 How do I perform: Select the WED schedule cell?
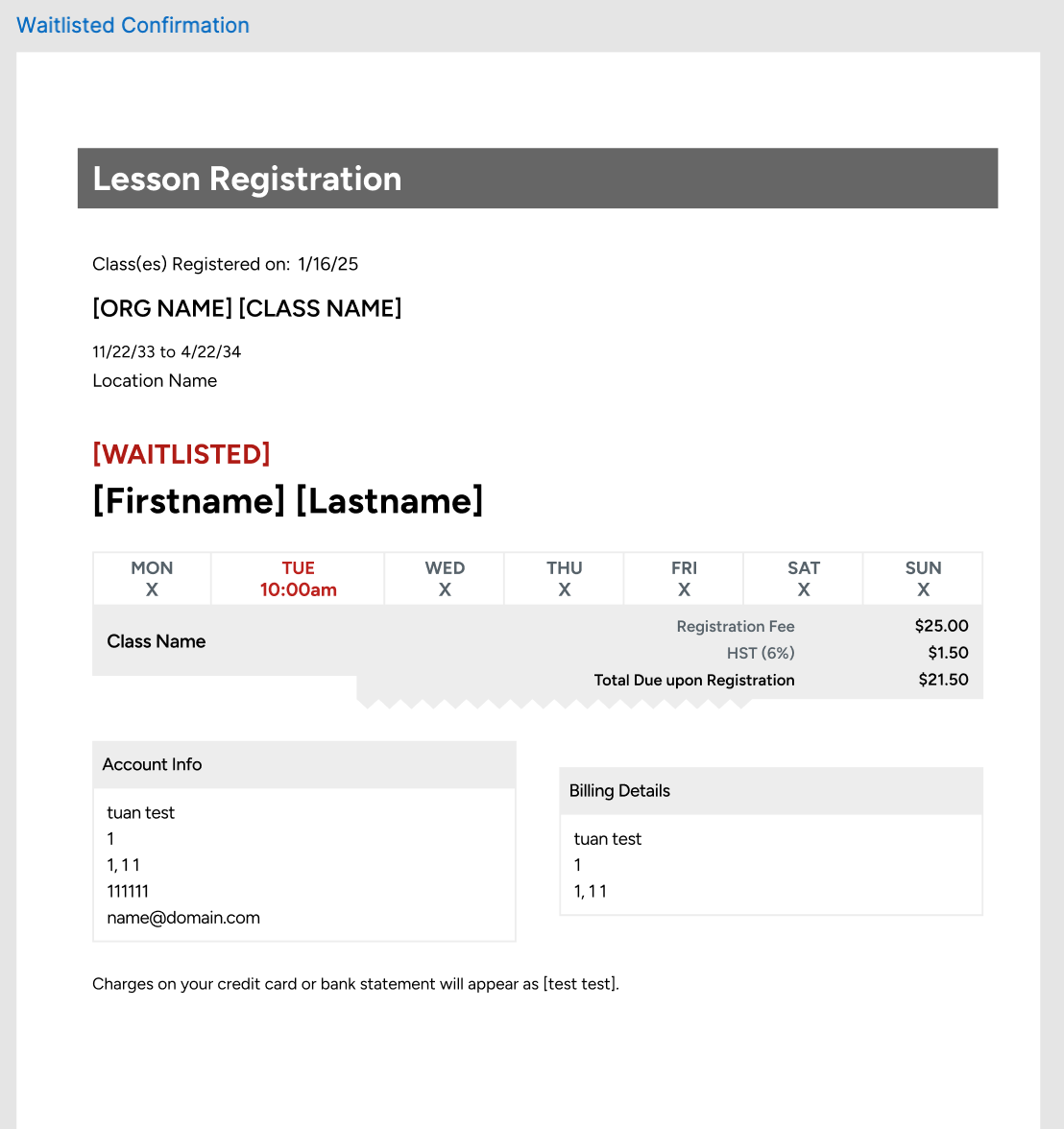(445, 579)
